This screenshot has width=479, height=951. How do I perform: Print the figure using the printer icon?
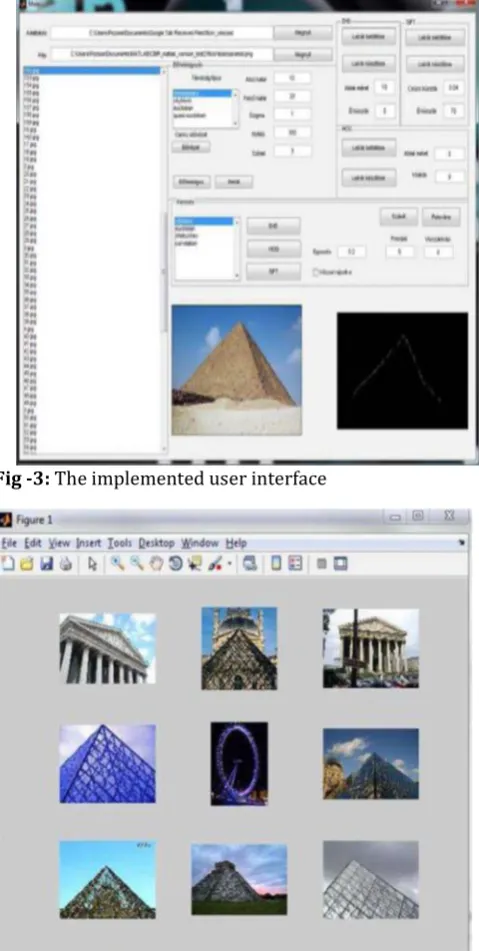click(x=65, y=564)
